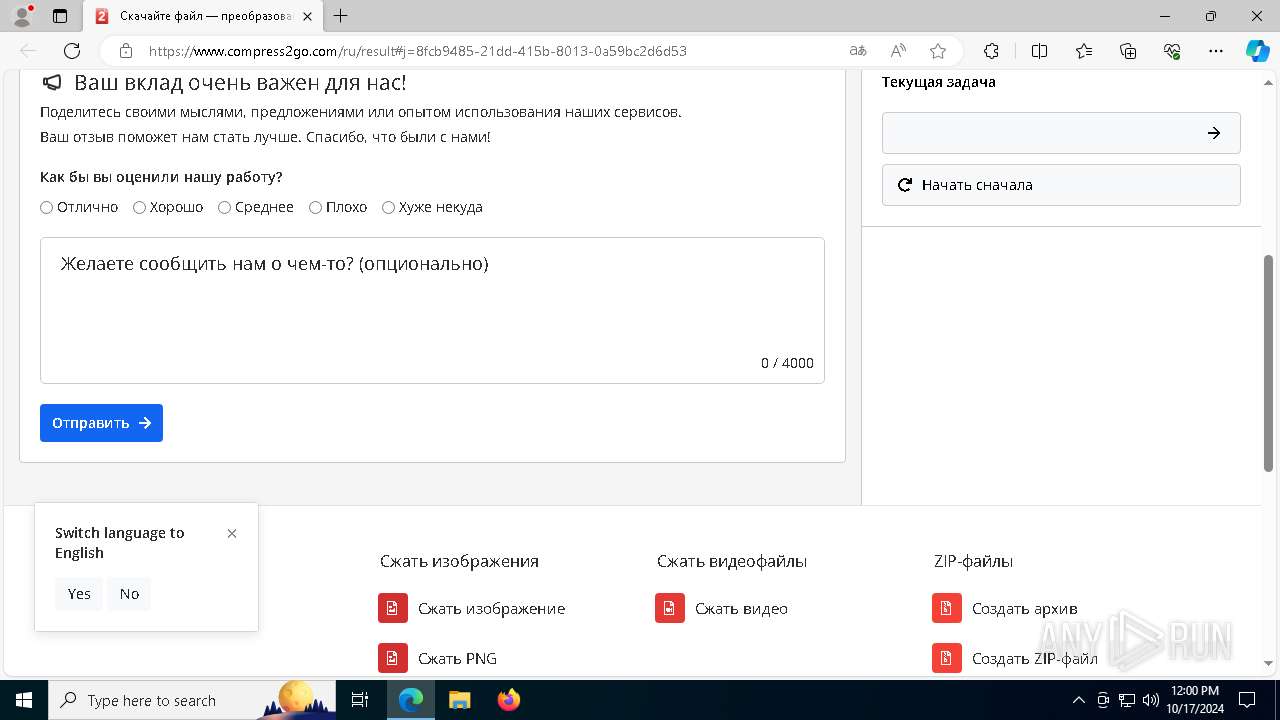Screen dimensions: 1280x720
Task: Open the notification center icon
Action: (x=1247, y=700)
